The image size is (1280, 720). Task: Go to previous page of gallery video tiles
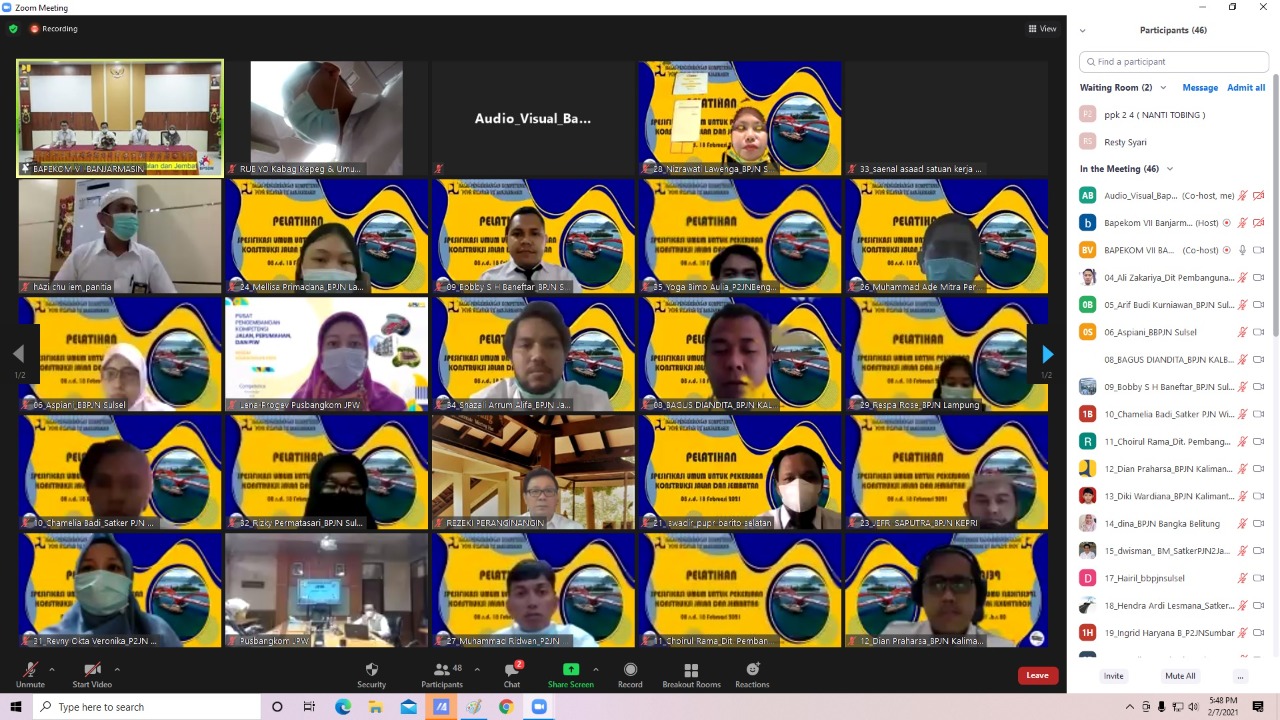[x=18, y=354]
